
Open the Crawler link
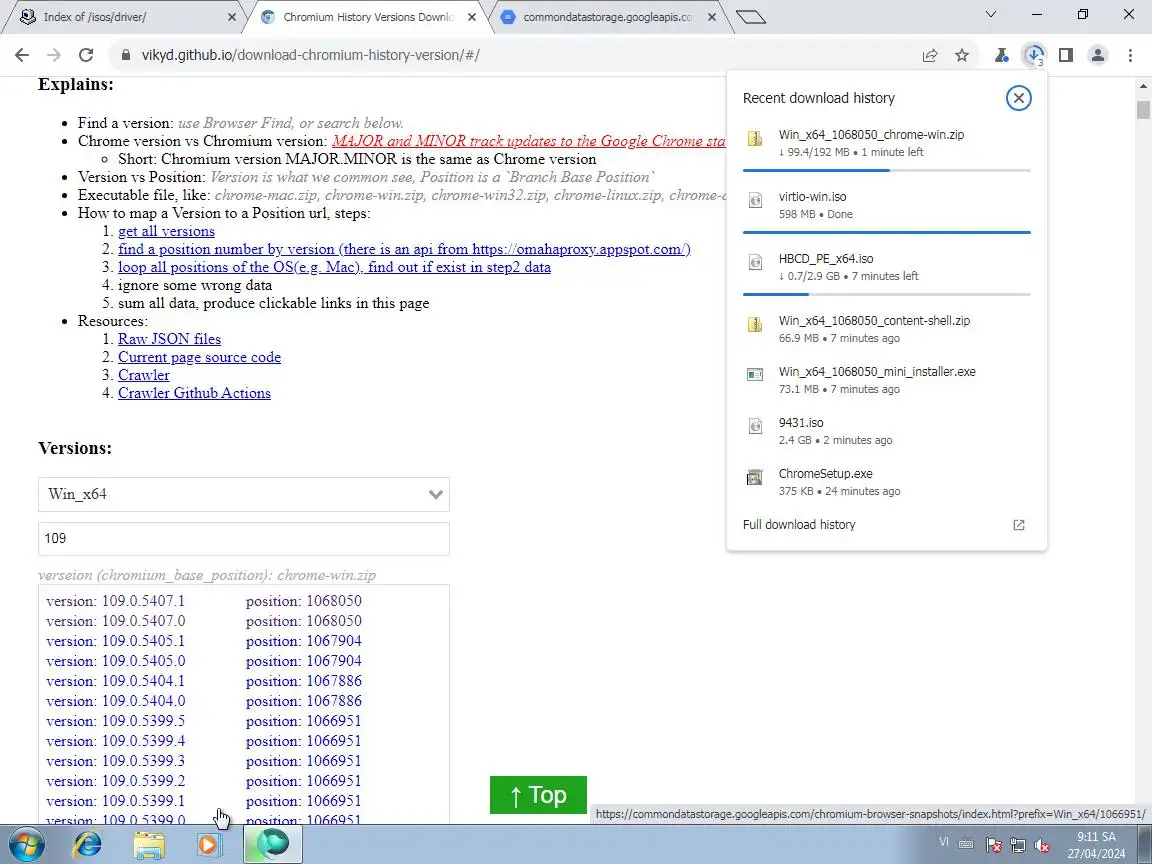[x=143, y=375]
